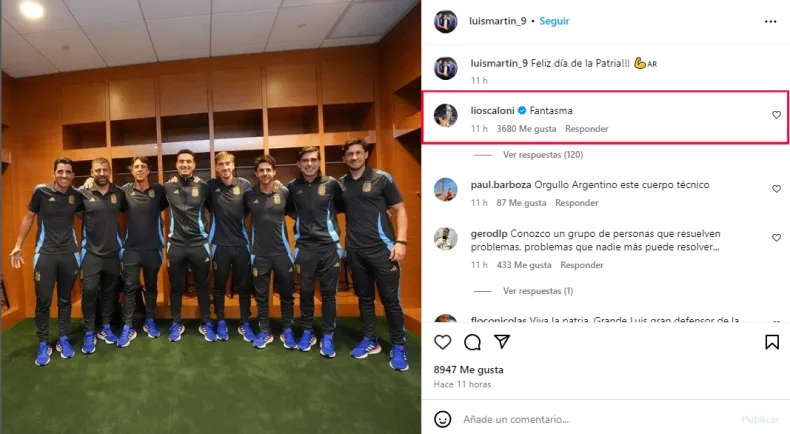The height and width of the screenshot is (434, 790).
Task: Open gerodlp username profile link
Action: [489, 234]
